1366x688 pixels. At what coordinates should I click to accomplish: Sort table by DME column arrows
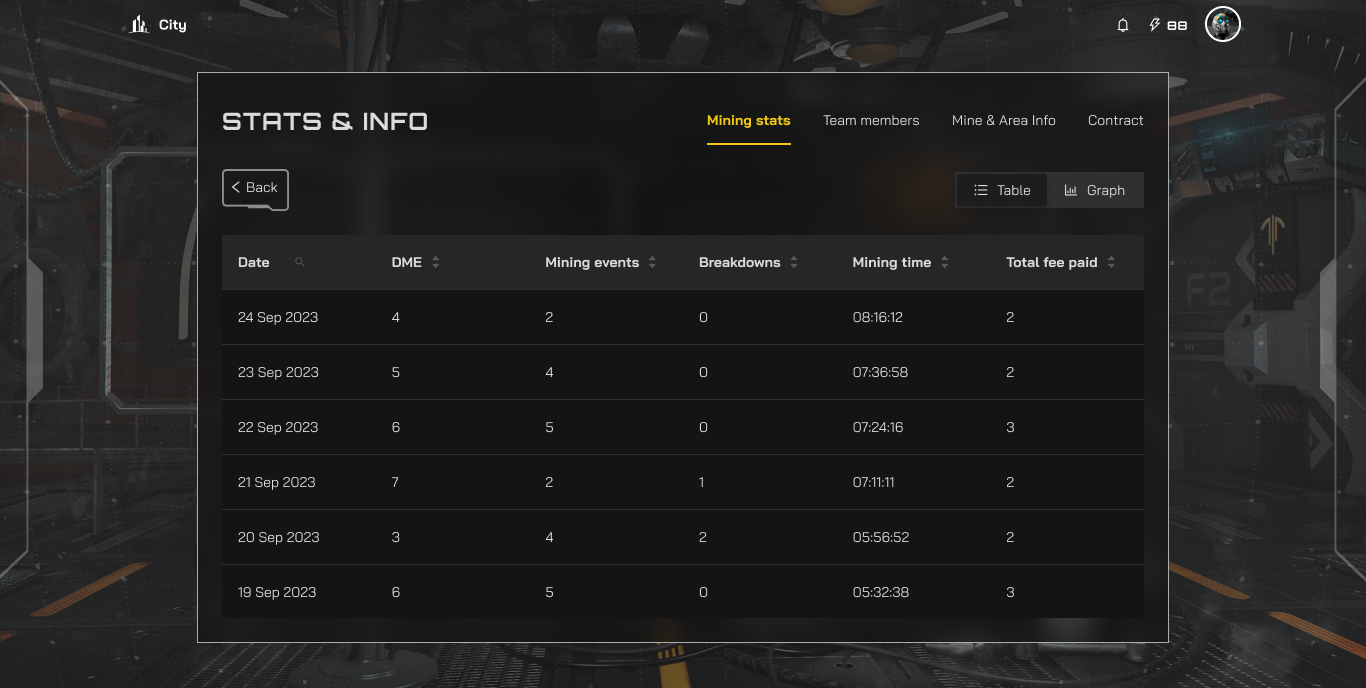coord(436,262)
